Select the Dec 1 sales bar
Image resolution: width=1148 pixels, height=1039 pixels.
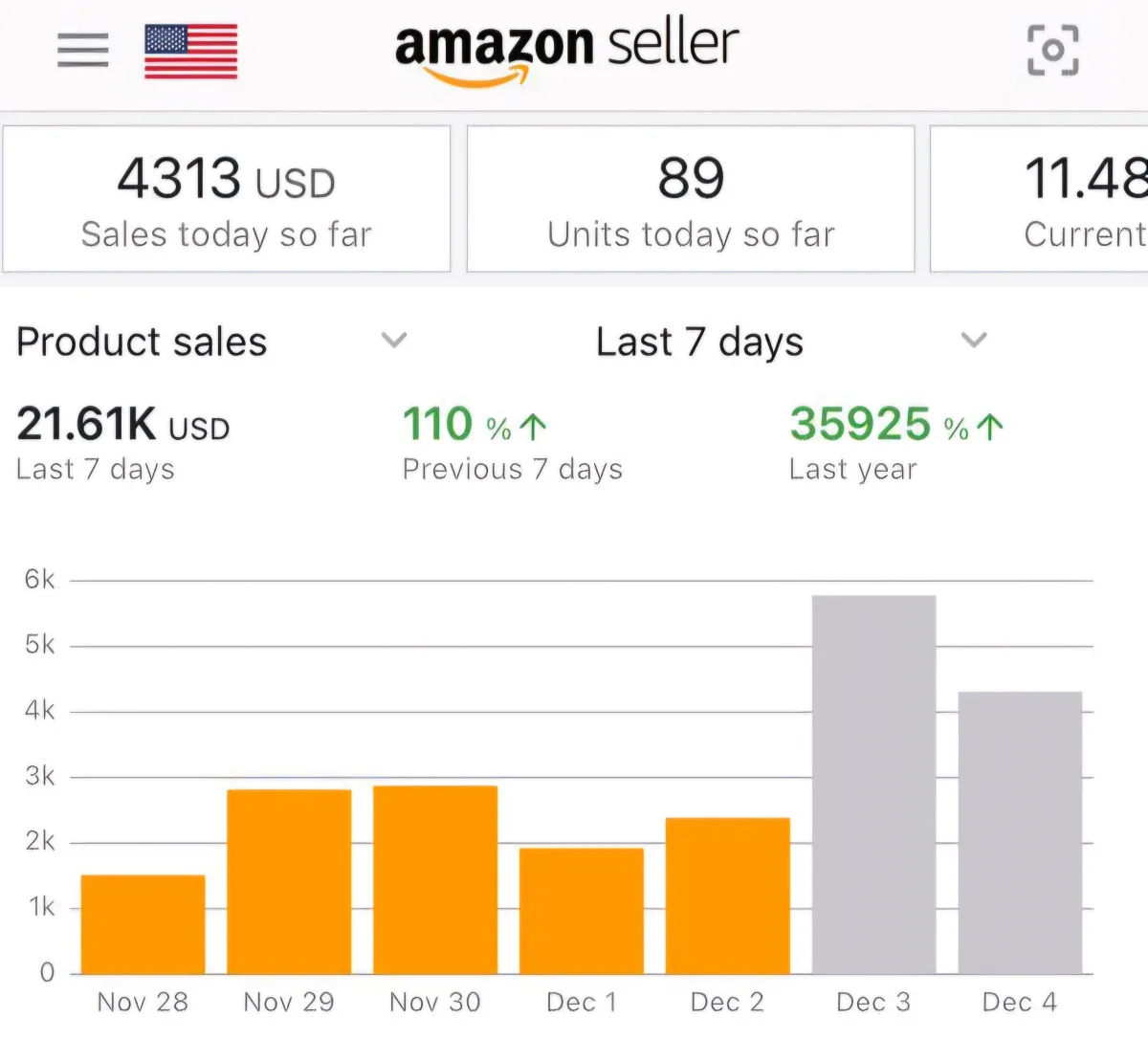(x=582, y=911)
